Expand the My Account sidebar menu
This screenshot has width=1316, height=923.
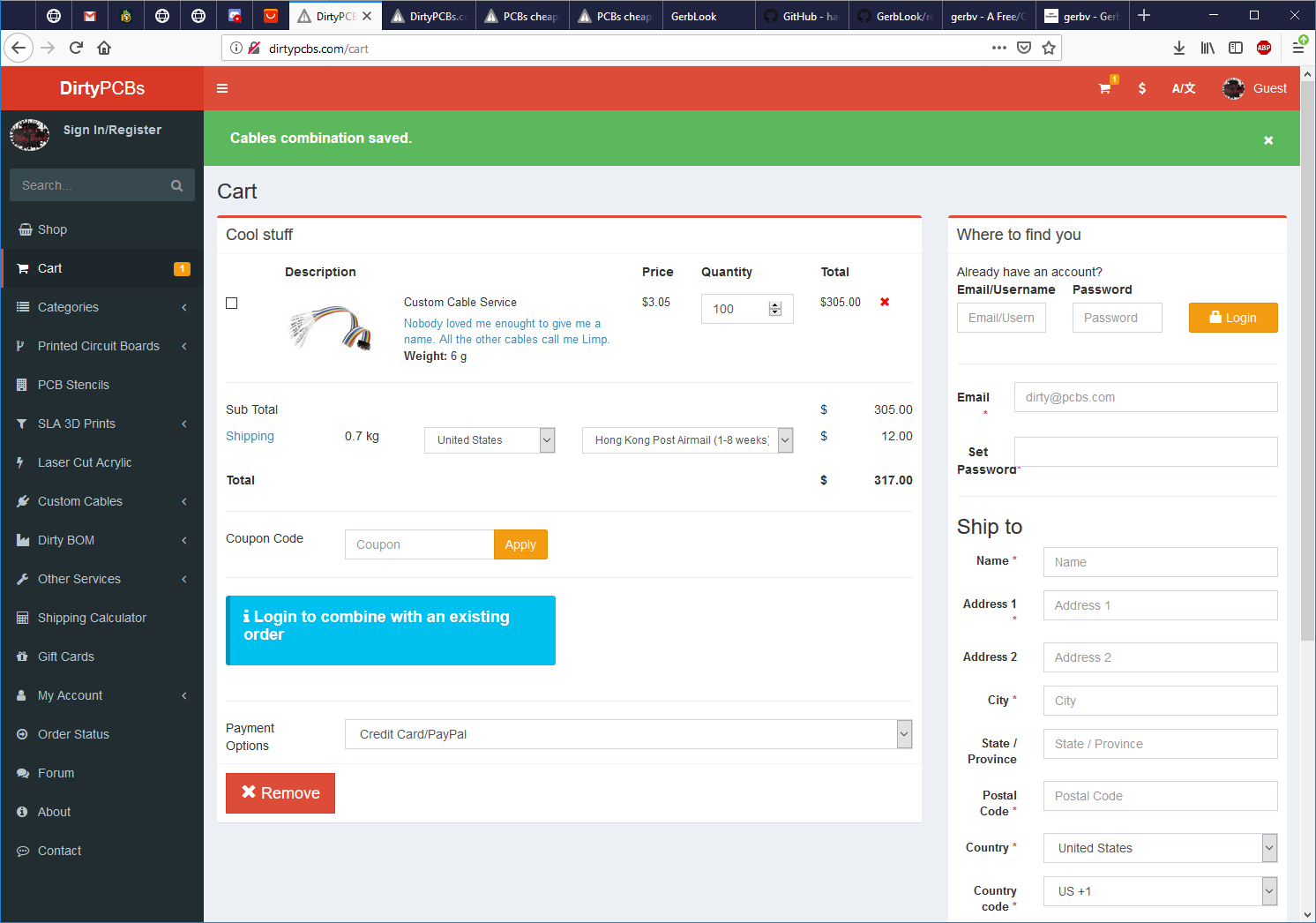click(x=102, y=695)
